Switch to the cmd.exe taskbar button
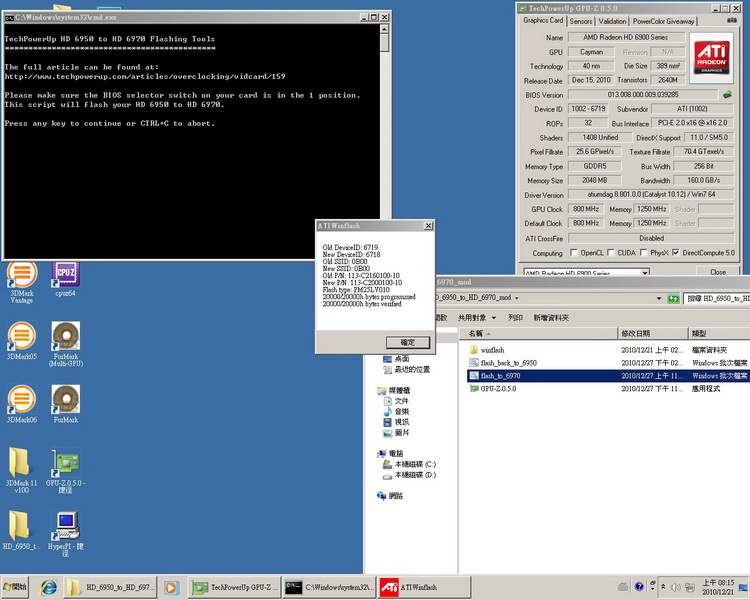The height and width of the screenshot is (600, 750). tap(328, 587)
